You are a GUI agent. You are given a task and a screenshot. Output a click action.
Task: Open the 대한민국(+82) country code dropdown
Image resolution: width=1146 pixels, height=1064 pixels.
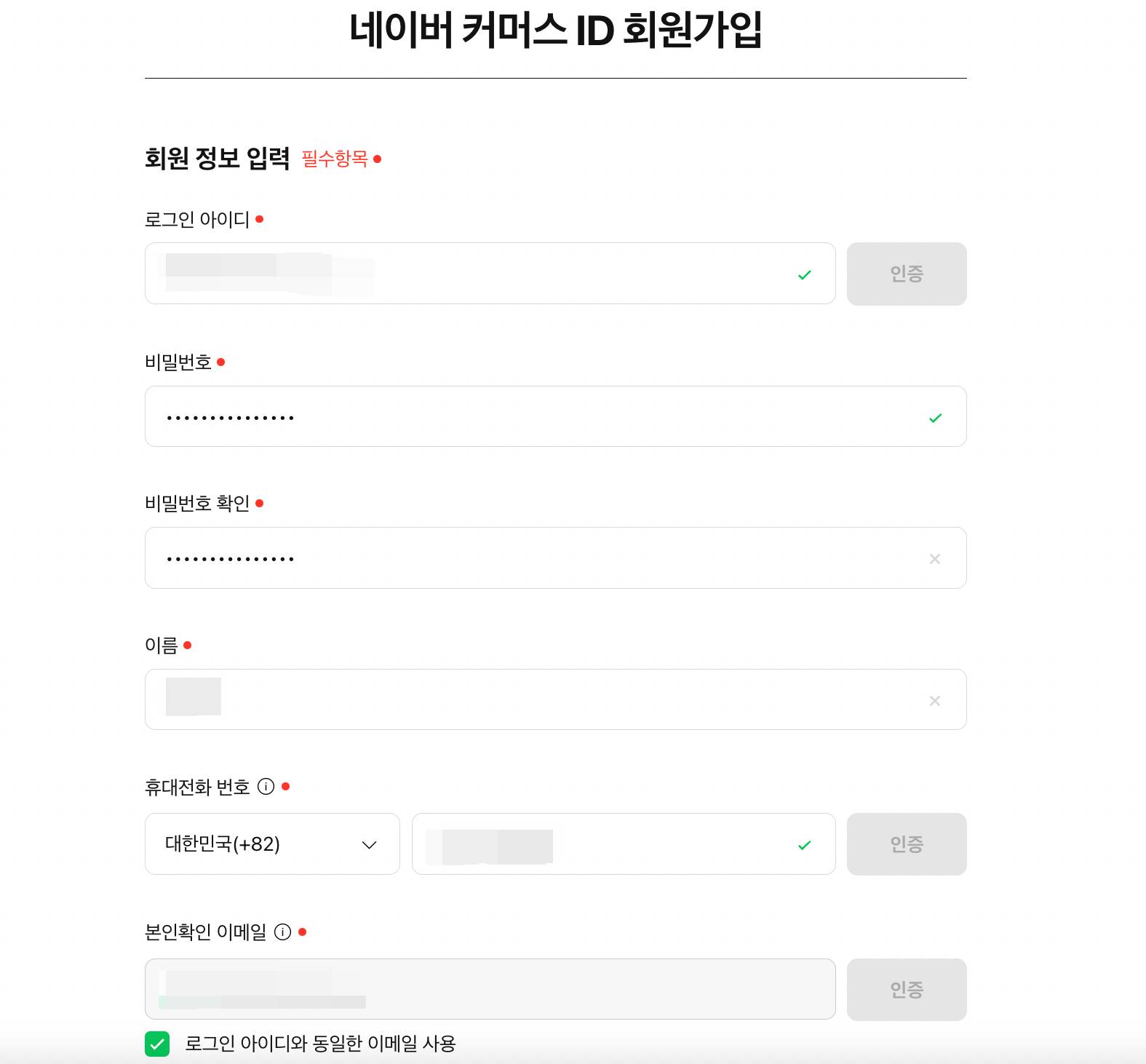[x=272, y=844]
